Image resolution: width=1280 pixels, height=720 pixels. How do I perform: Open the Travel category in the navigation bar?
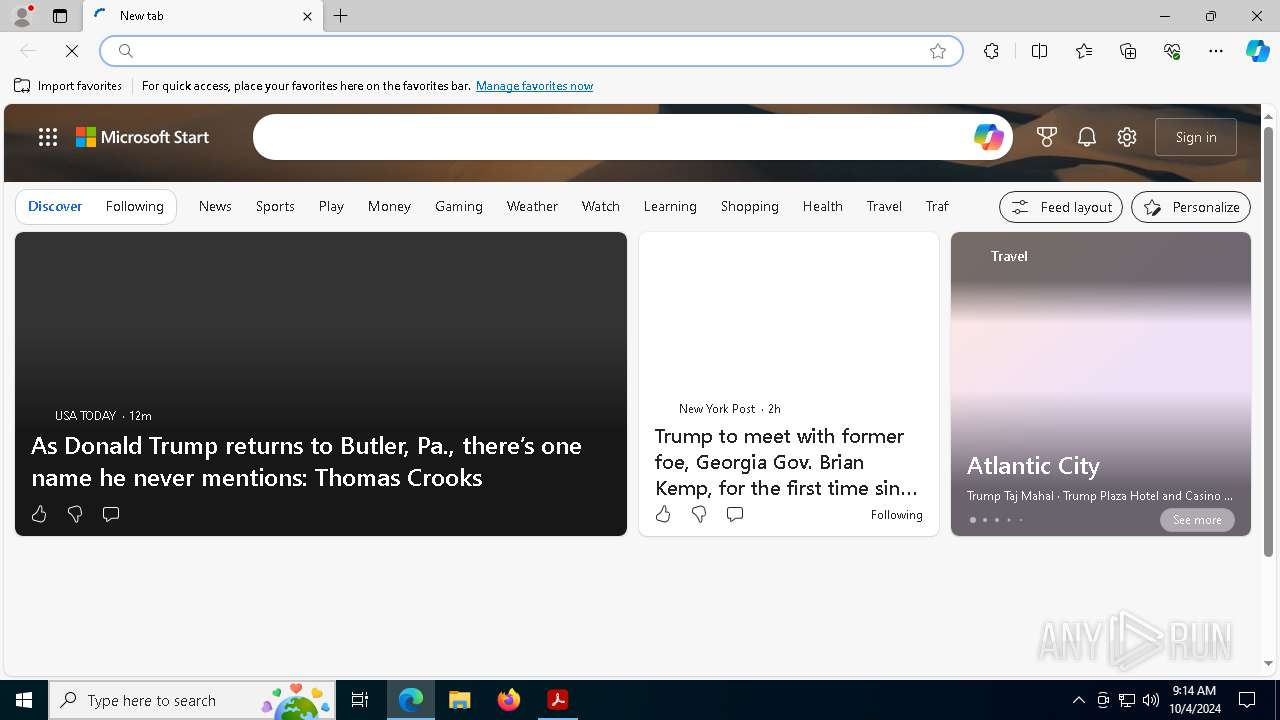click(884, 206)
